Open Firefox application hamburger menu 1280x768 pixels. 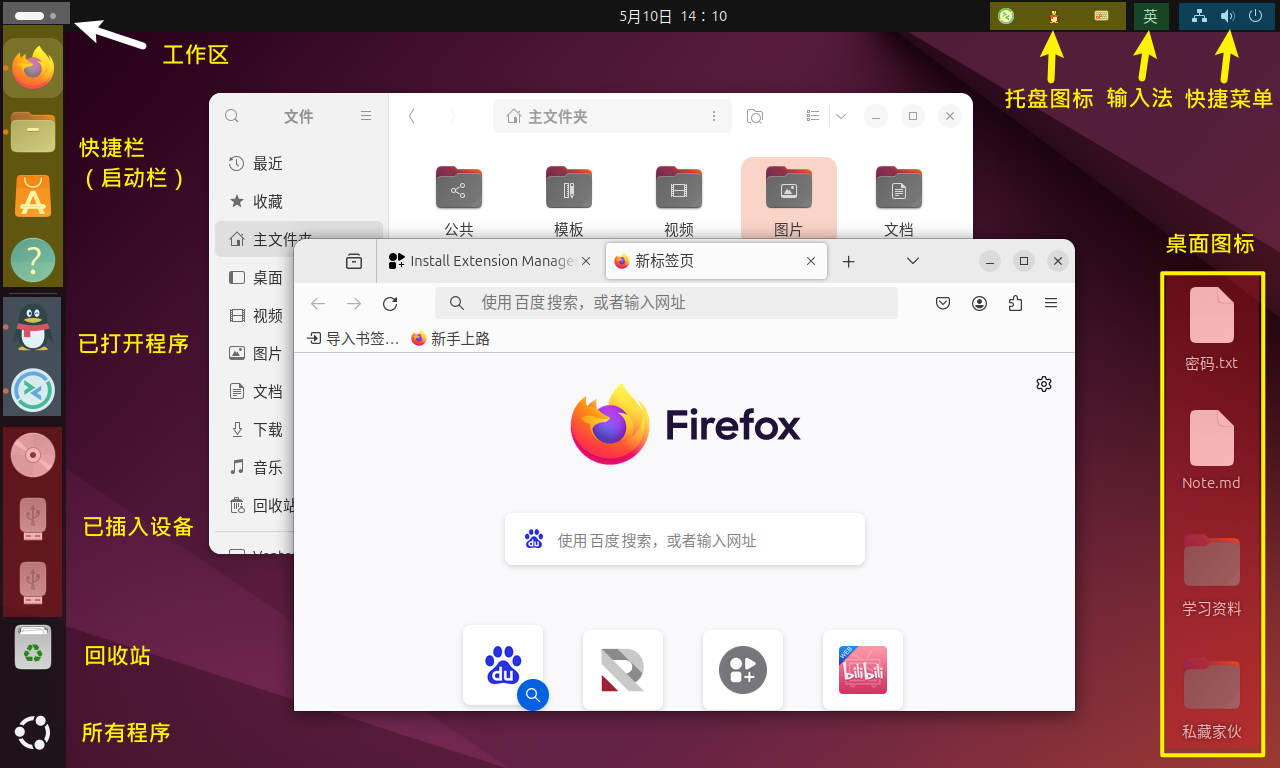coord(1051,303)
